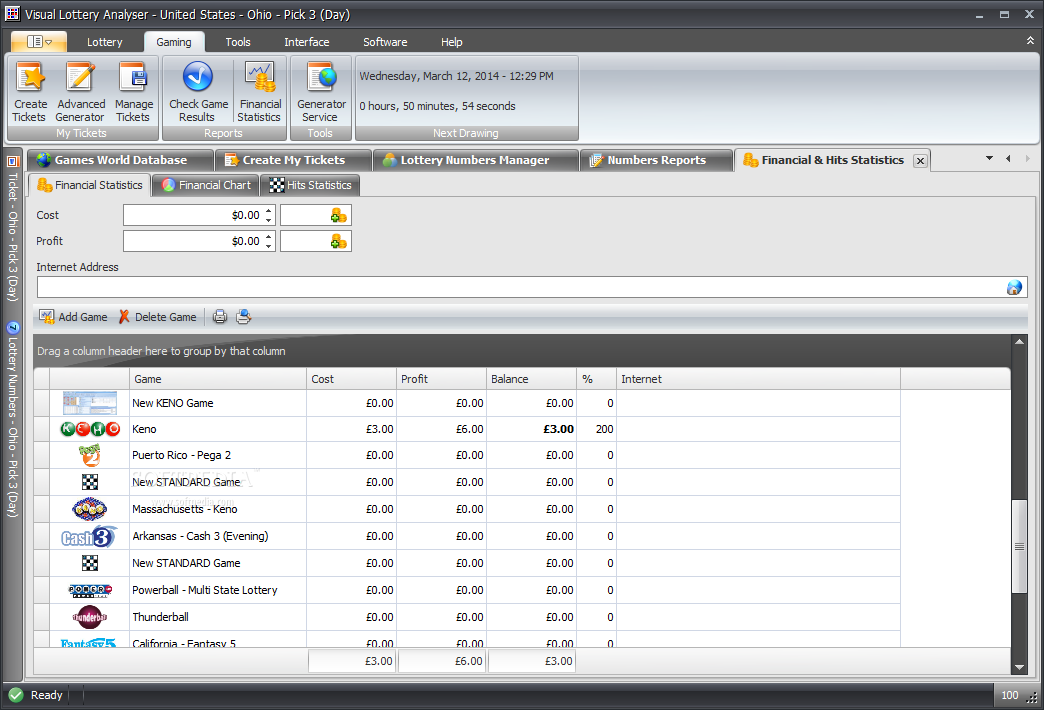The height and width of the screenshot is (710, 1044).
Task: Switch to Create My Tickets tab
Action: click(x=293, y=160)
